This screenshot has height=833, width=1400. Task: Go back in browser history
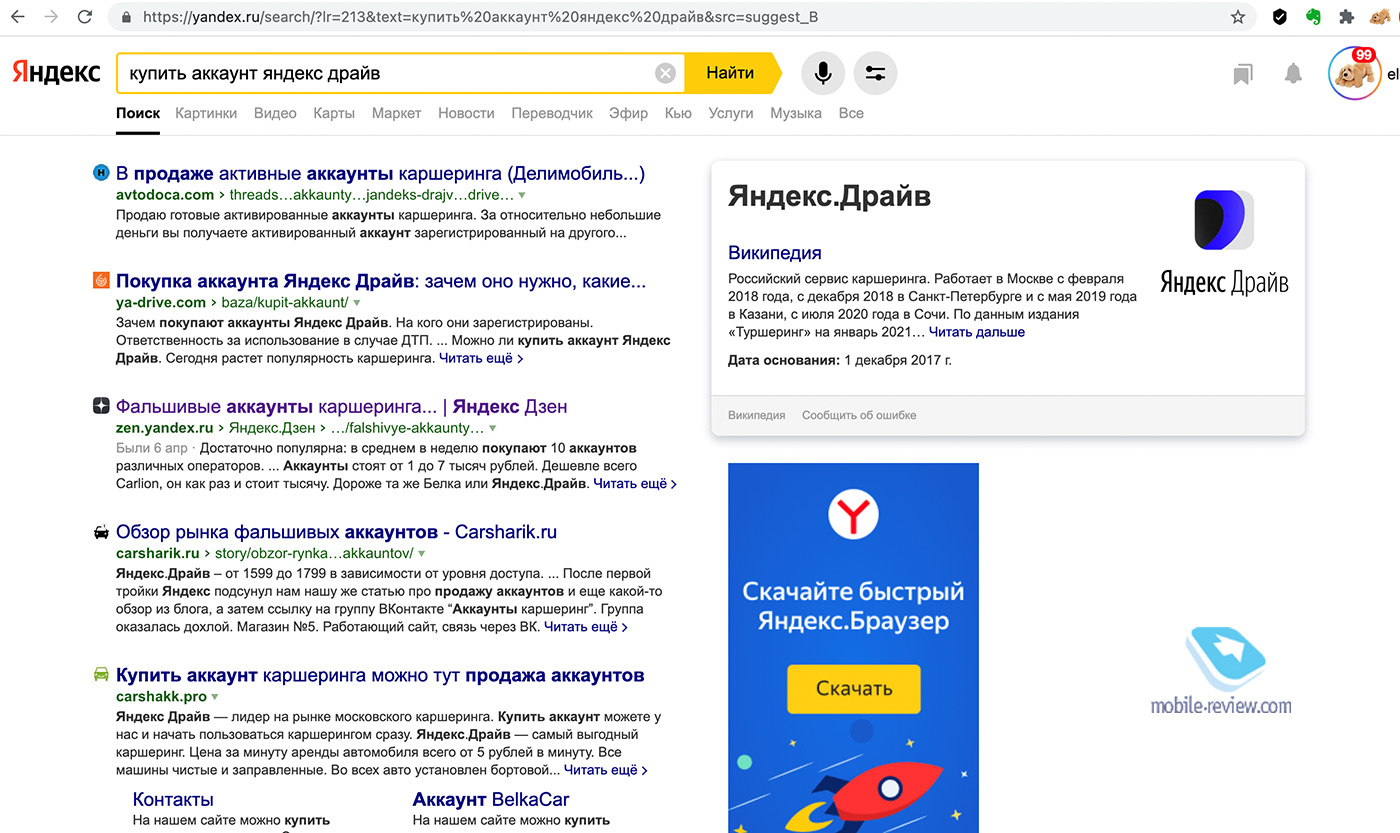click(x=17, y=17)
